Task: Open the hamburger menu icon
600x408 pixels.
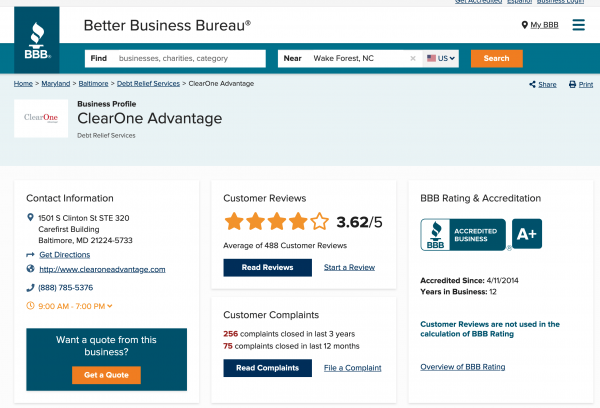Action: [578, 25]
